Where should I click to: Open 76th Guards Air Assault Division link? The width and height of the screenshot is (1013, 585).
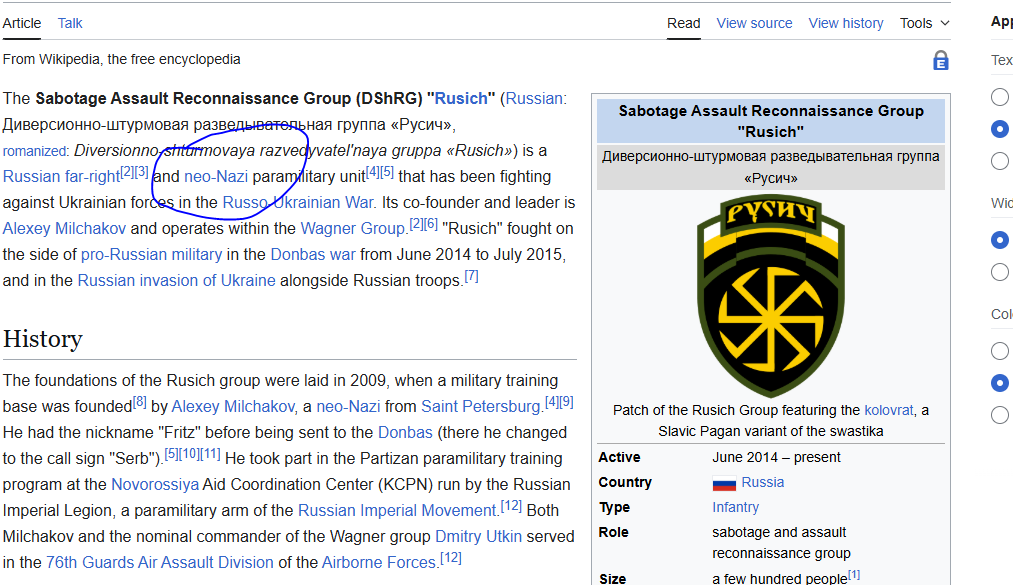point(160,562)
